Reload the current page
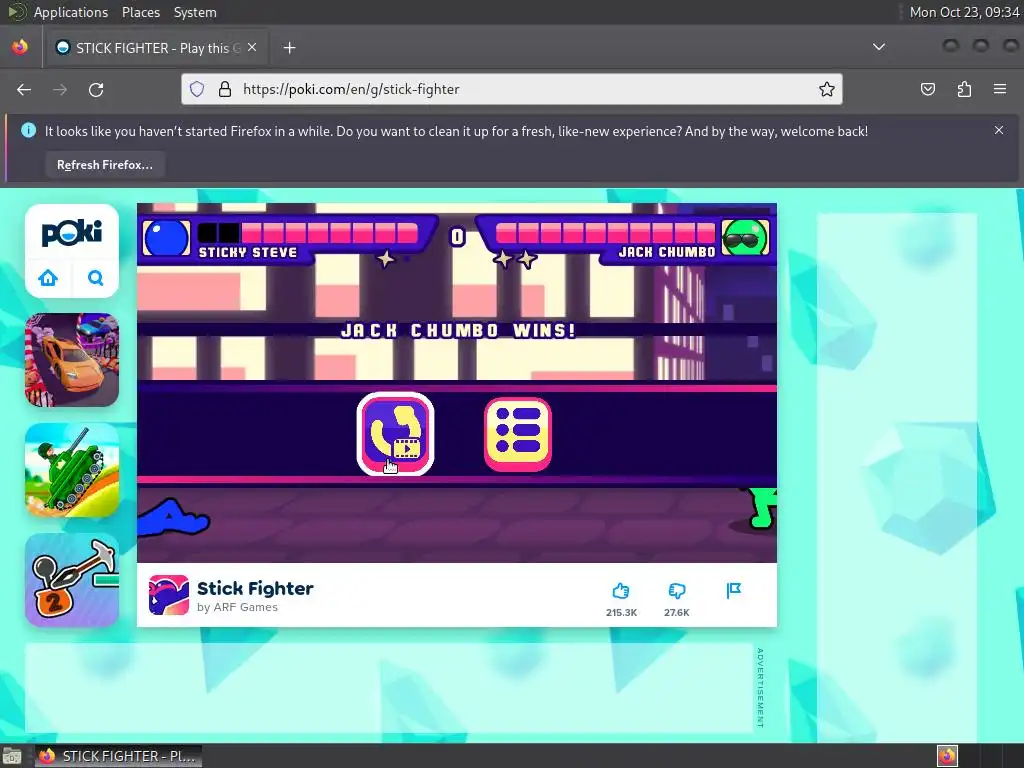 click(96, 89)
